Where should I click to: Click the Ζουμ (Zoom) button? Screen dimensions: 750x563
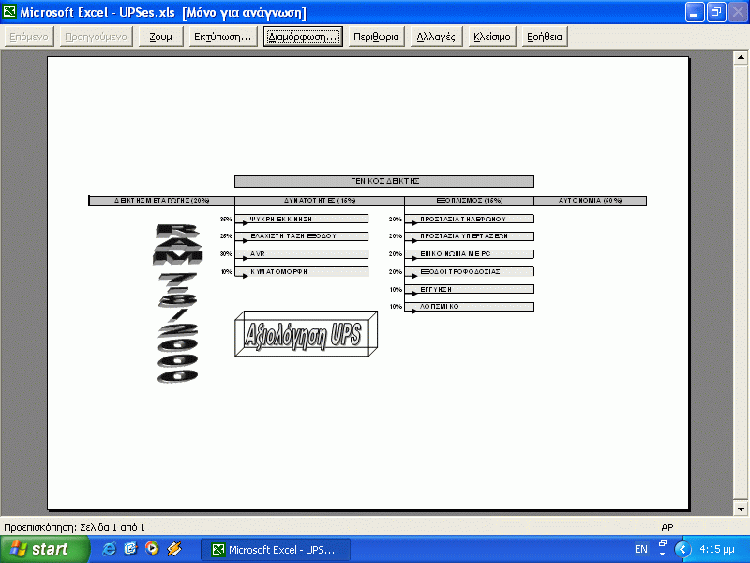pyautogui.click(x=161, y=37)
